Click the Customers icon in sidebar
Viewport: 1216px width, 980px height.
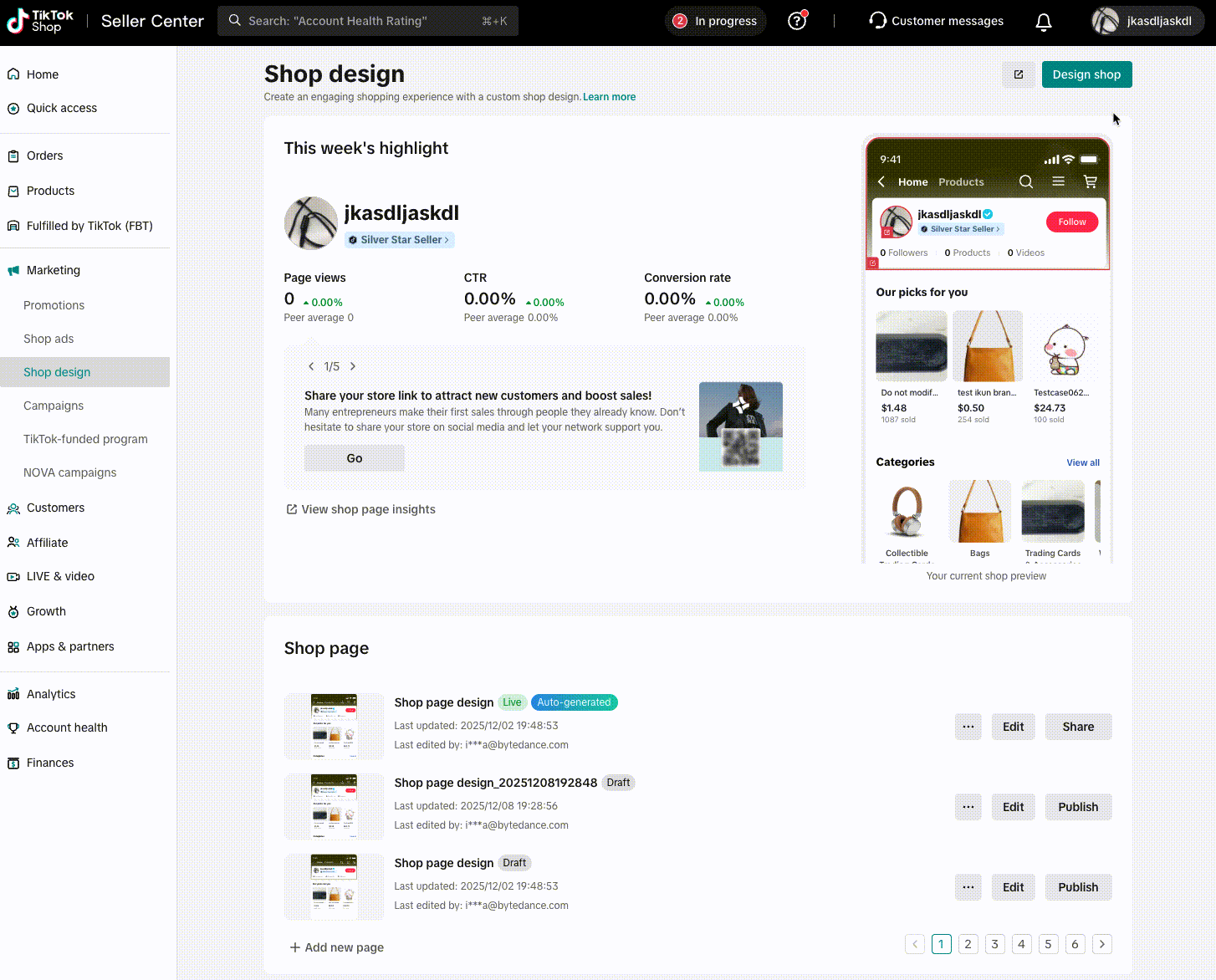pos(13,508)
